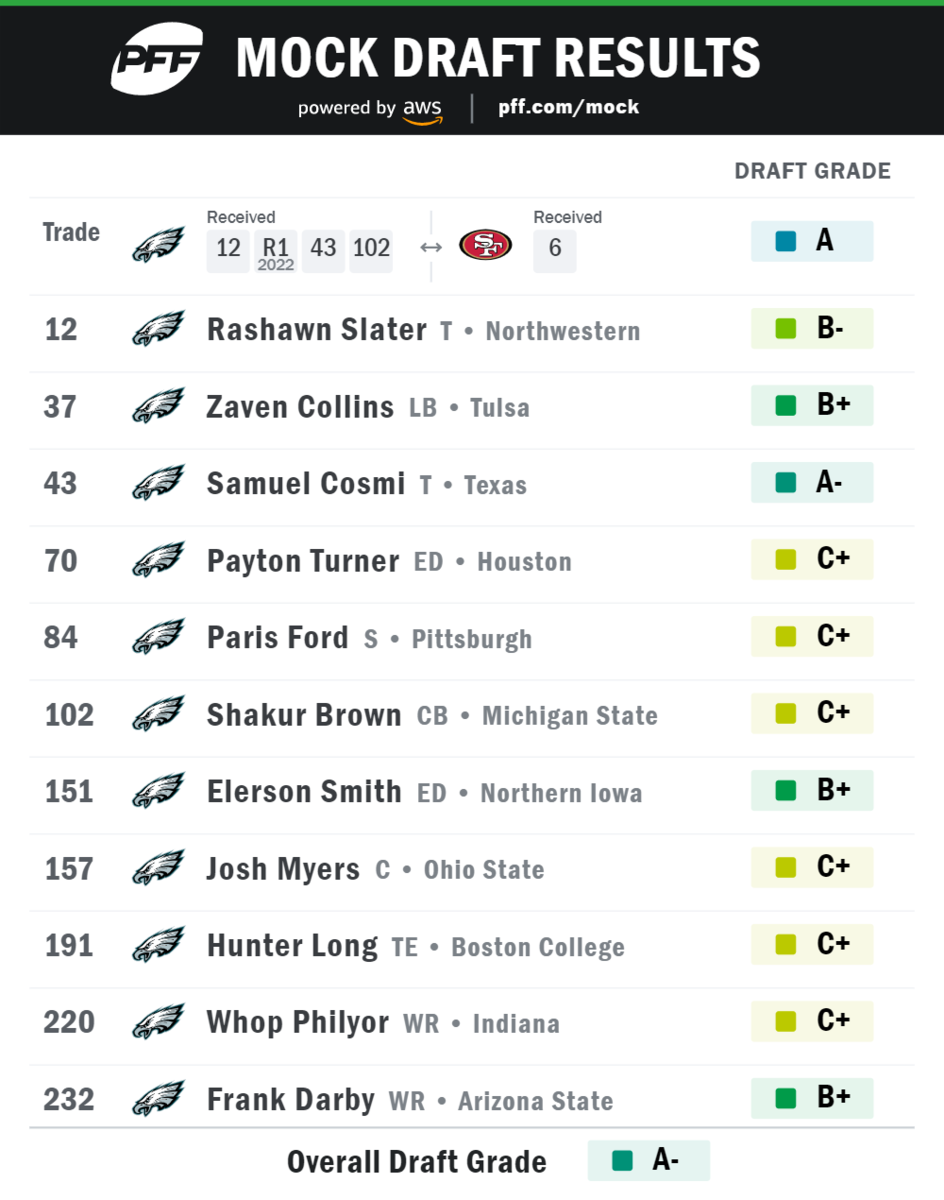This screenshot has height=1200, width=944.
Task: Open the pff.com/mock link
Action: coord(568,107)
